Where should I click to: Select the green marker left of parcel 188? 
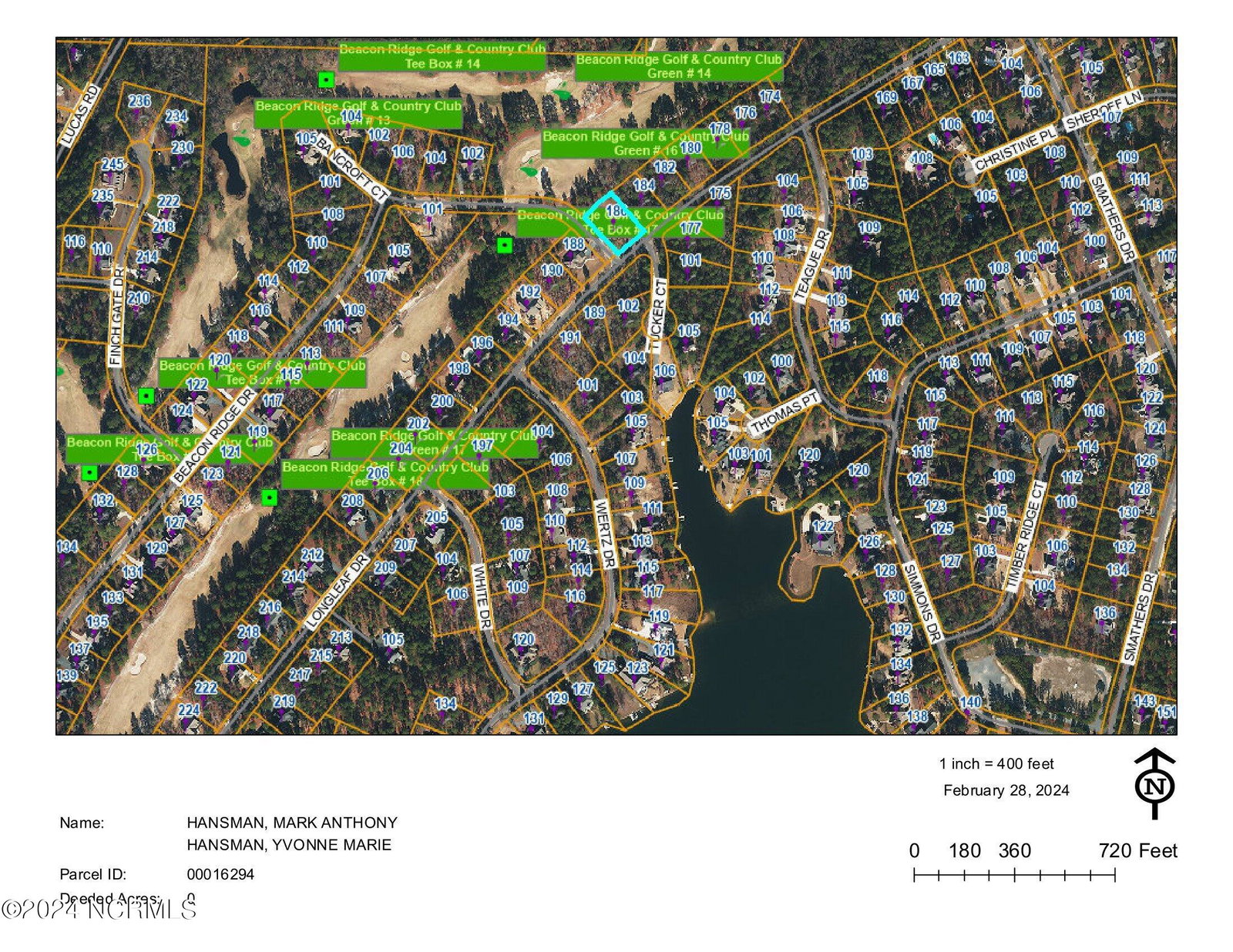(504, 245)
